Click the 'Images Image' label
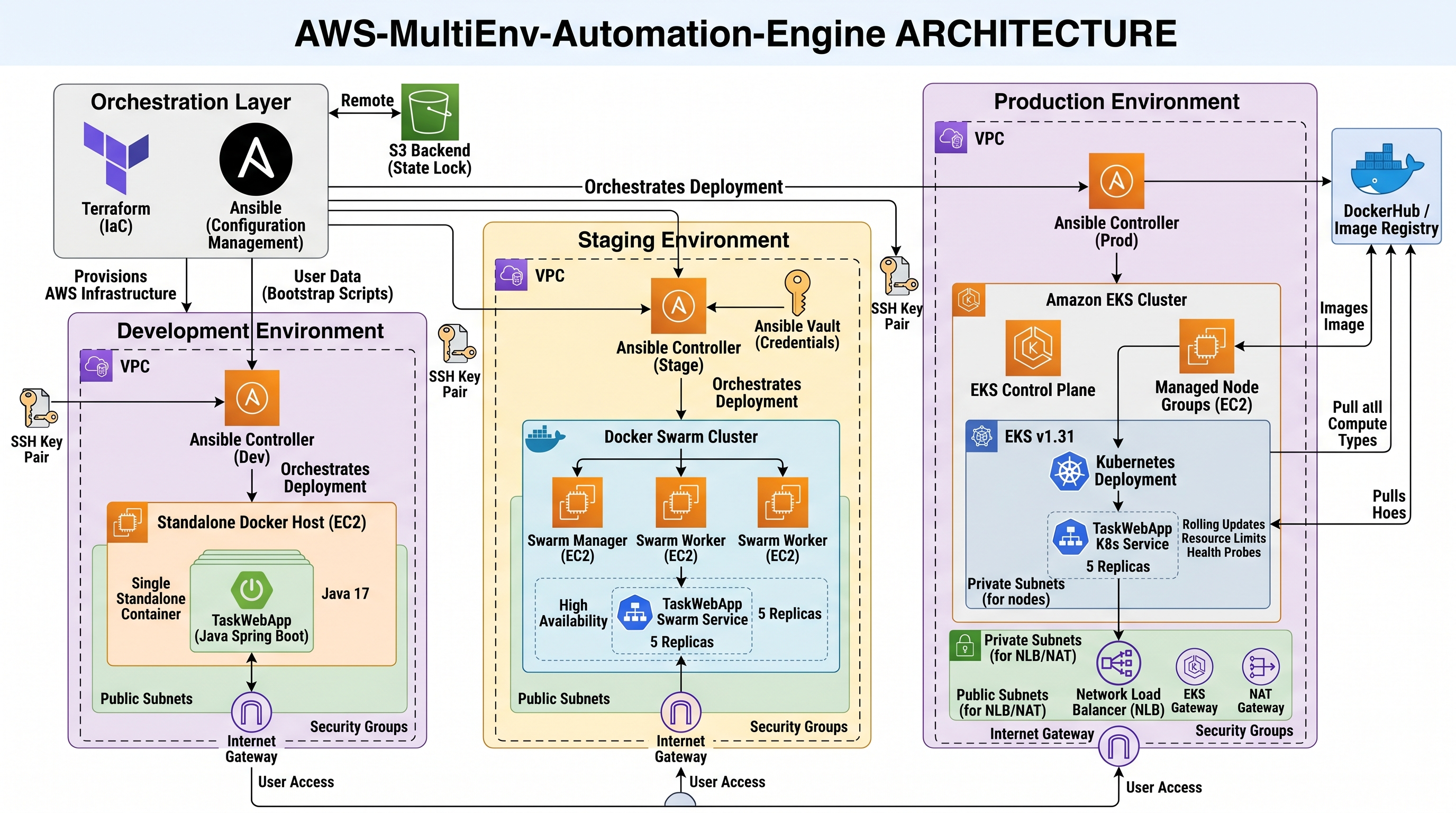The width and height of the screenshot is (1456, 813). click(1344, 316)
